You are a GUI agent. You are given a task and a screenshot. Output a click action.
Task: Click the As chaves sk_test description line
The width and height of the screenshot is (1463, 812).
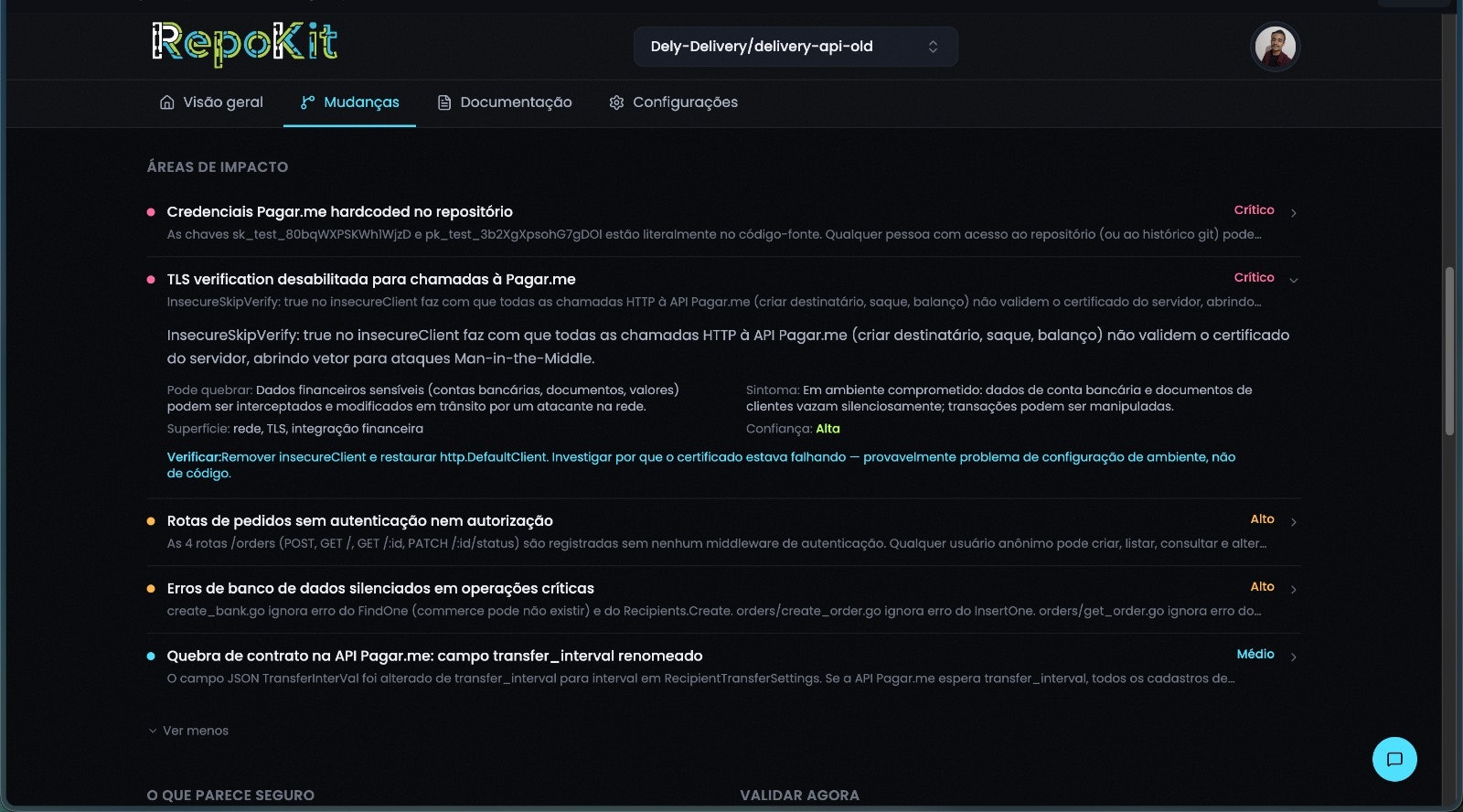click(714, 235)
